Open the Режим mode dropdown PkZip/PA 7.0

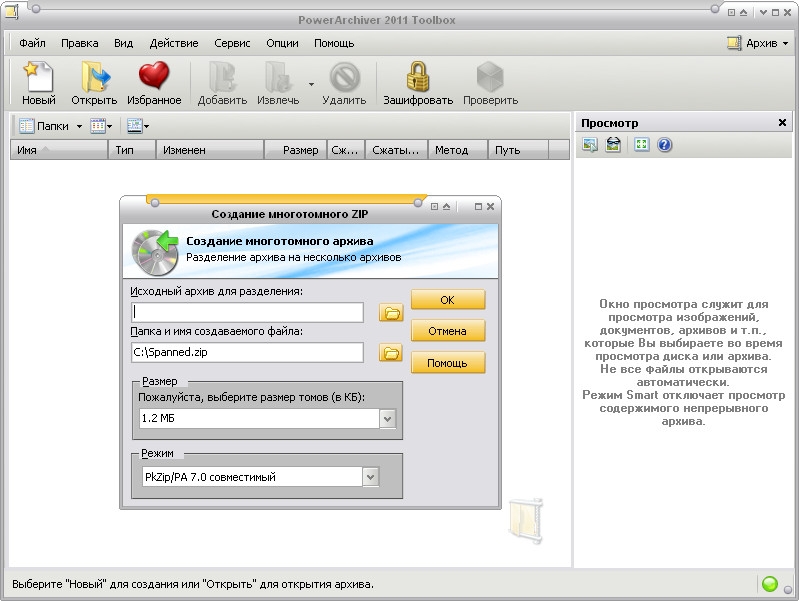click(x=370, y=478)
